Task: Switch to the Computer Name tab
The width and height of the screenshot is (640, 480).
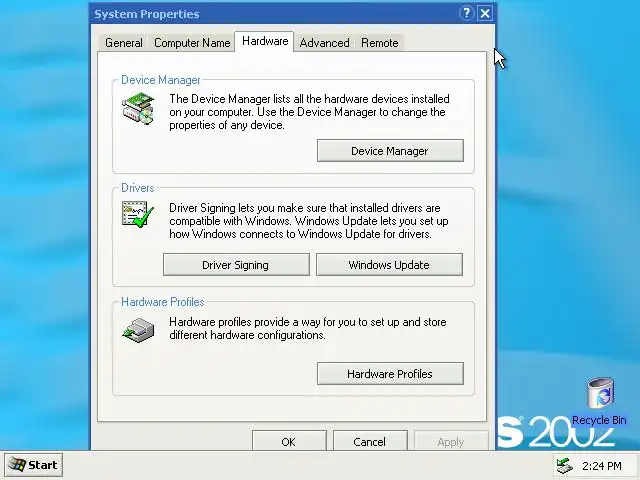Action: coord(192,43)
